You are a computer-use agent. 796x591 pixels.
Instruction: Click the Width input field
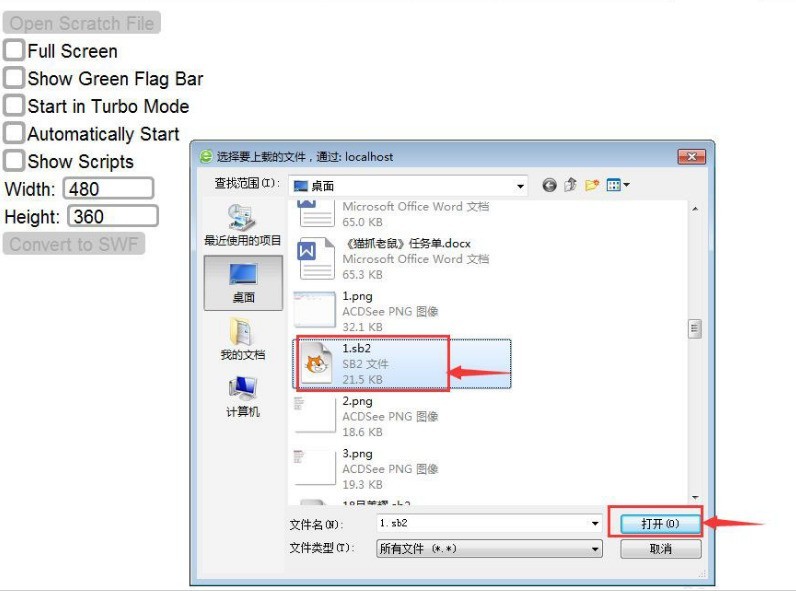click(108, 189)
